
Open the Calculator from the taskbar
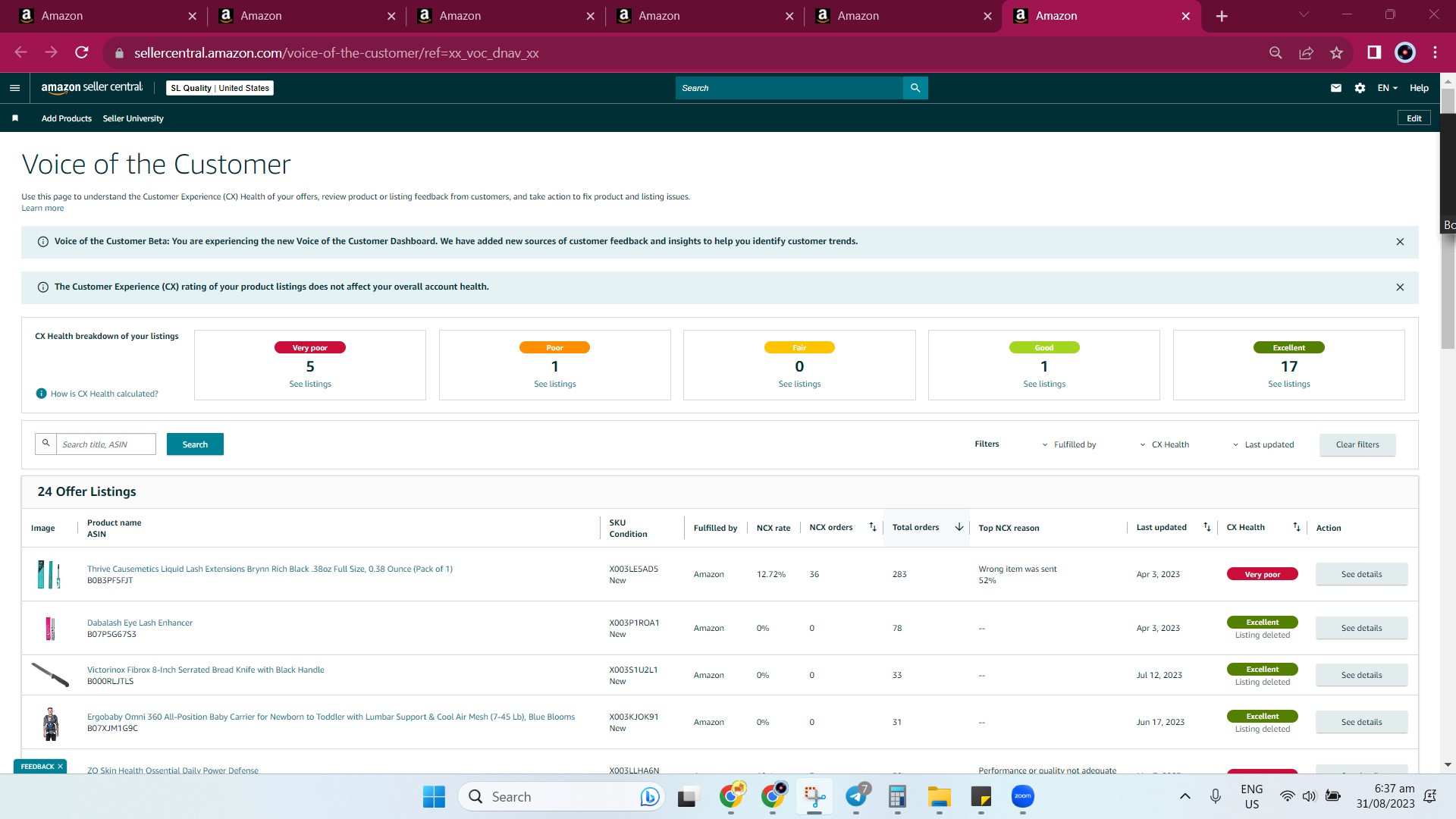(897, 796)
